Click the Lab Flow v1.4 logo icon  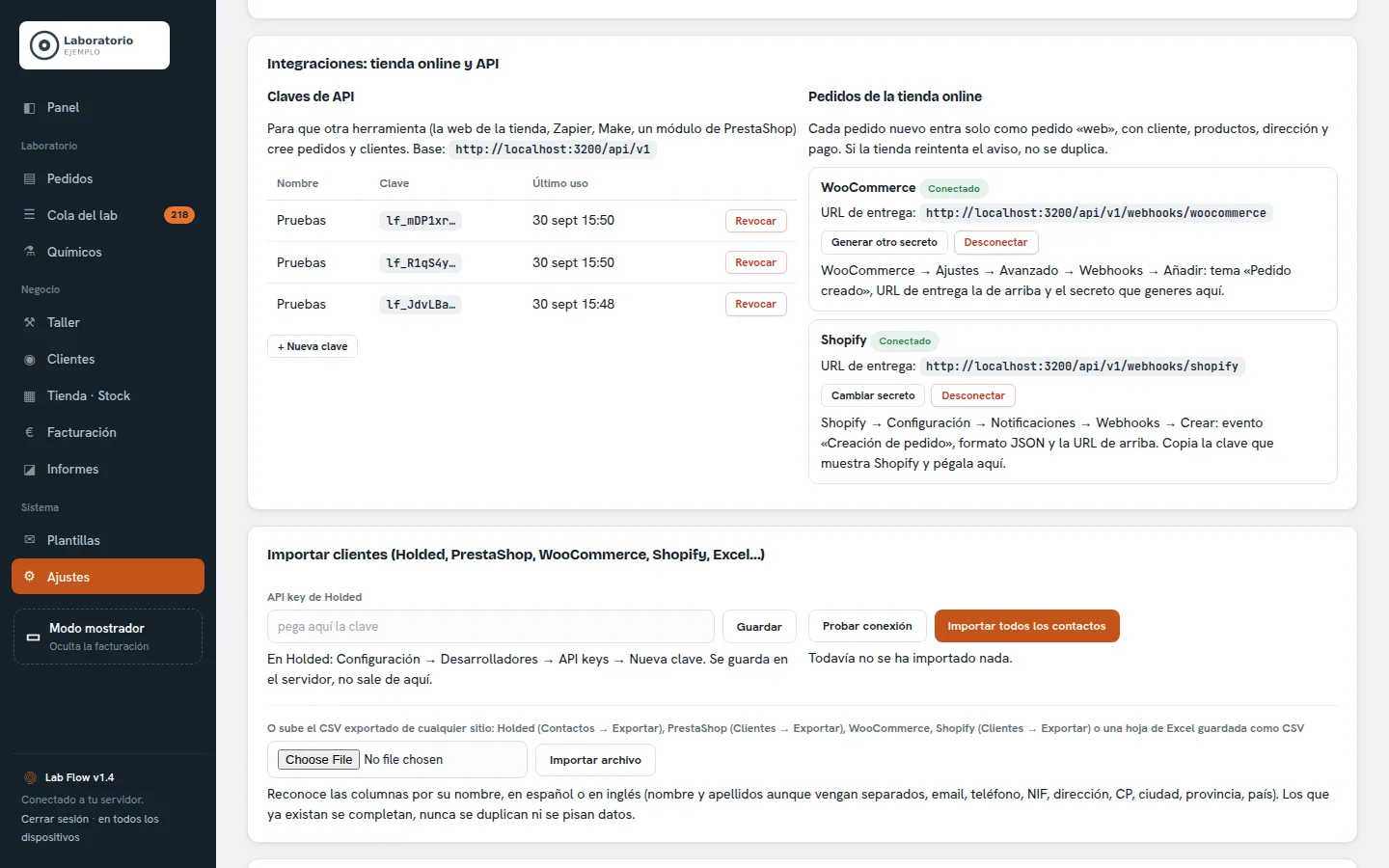[x=30, y=777]
